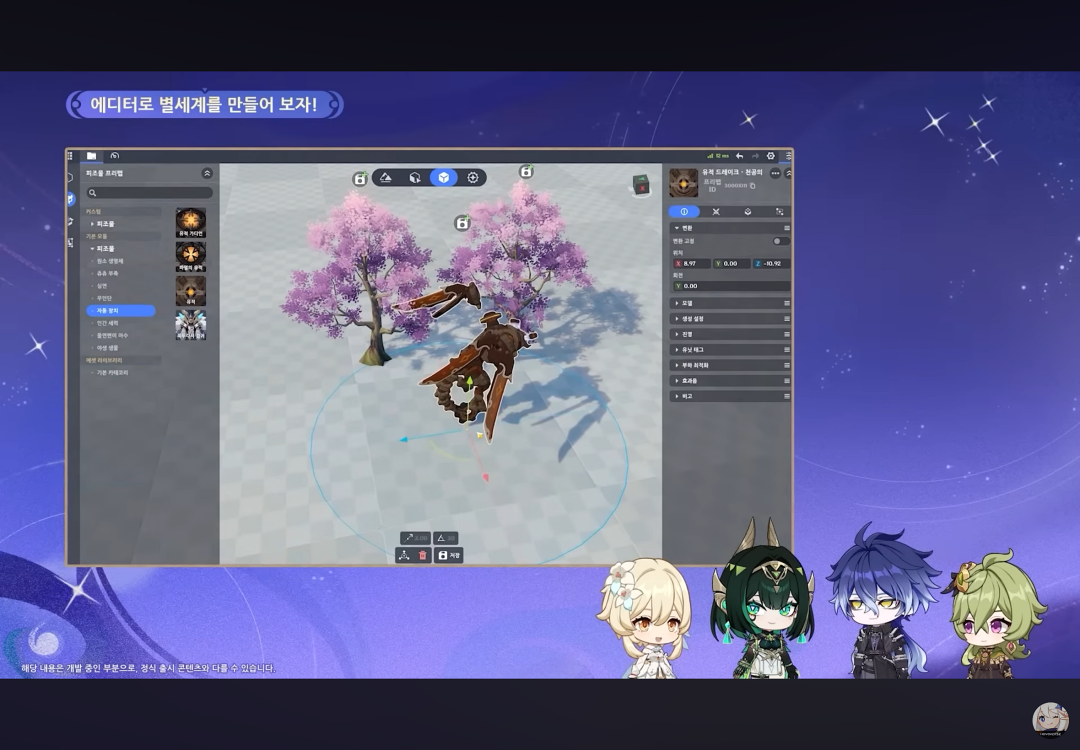This screenshot has width=1080, height=750.
Task: Select the 인간 세력 category
Action: (x=107, y=323)
